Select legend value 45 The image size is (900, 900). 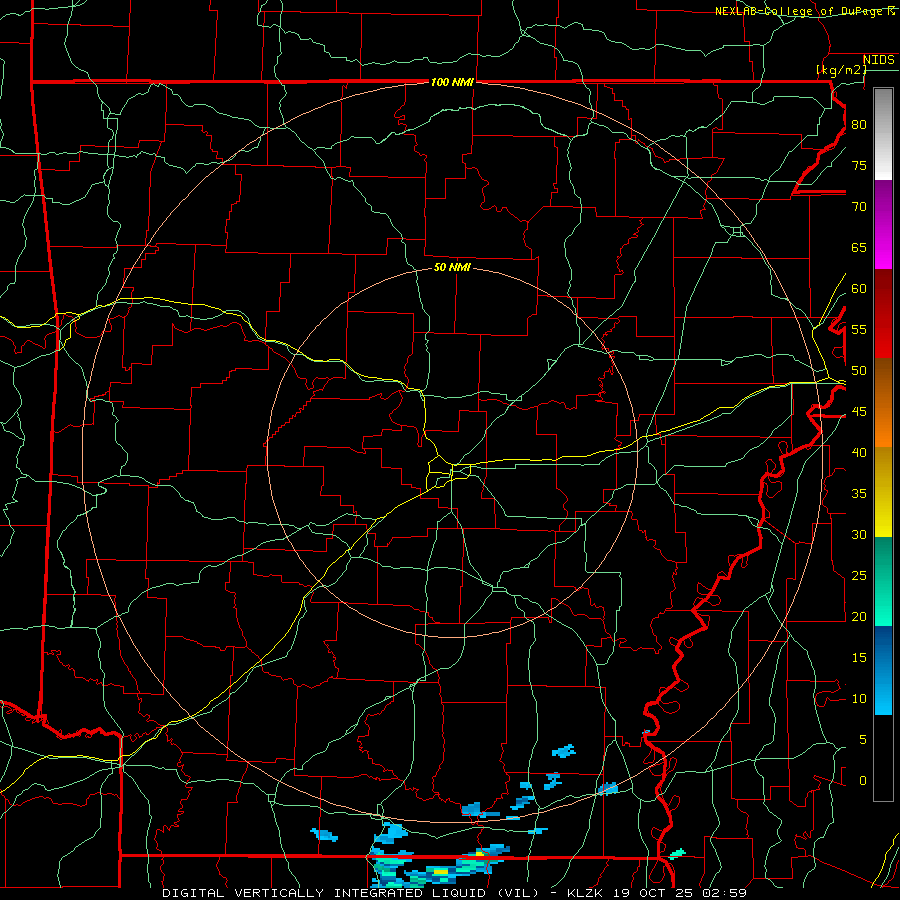[x=859, y=412]
